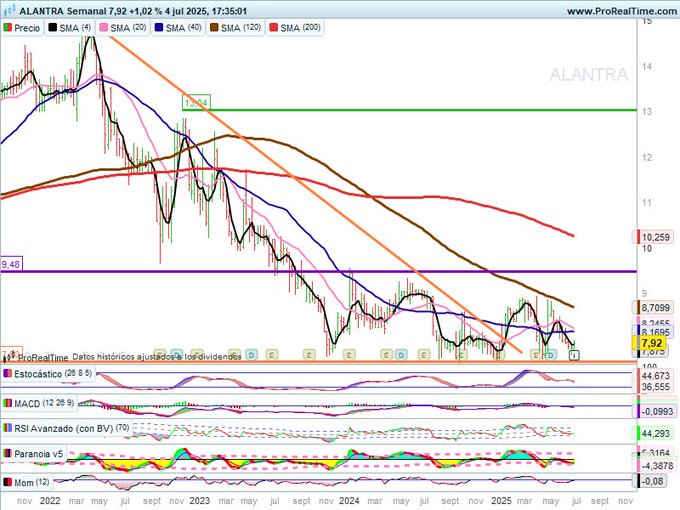Click the Paranoia v5 indicator color icon
This screenshot has width=680, height=510.
pyautogui.click(x=7, y=454)
